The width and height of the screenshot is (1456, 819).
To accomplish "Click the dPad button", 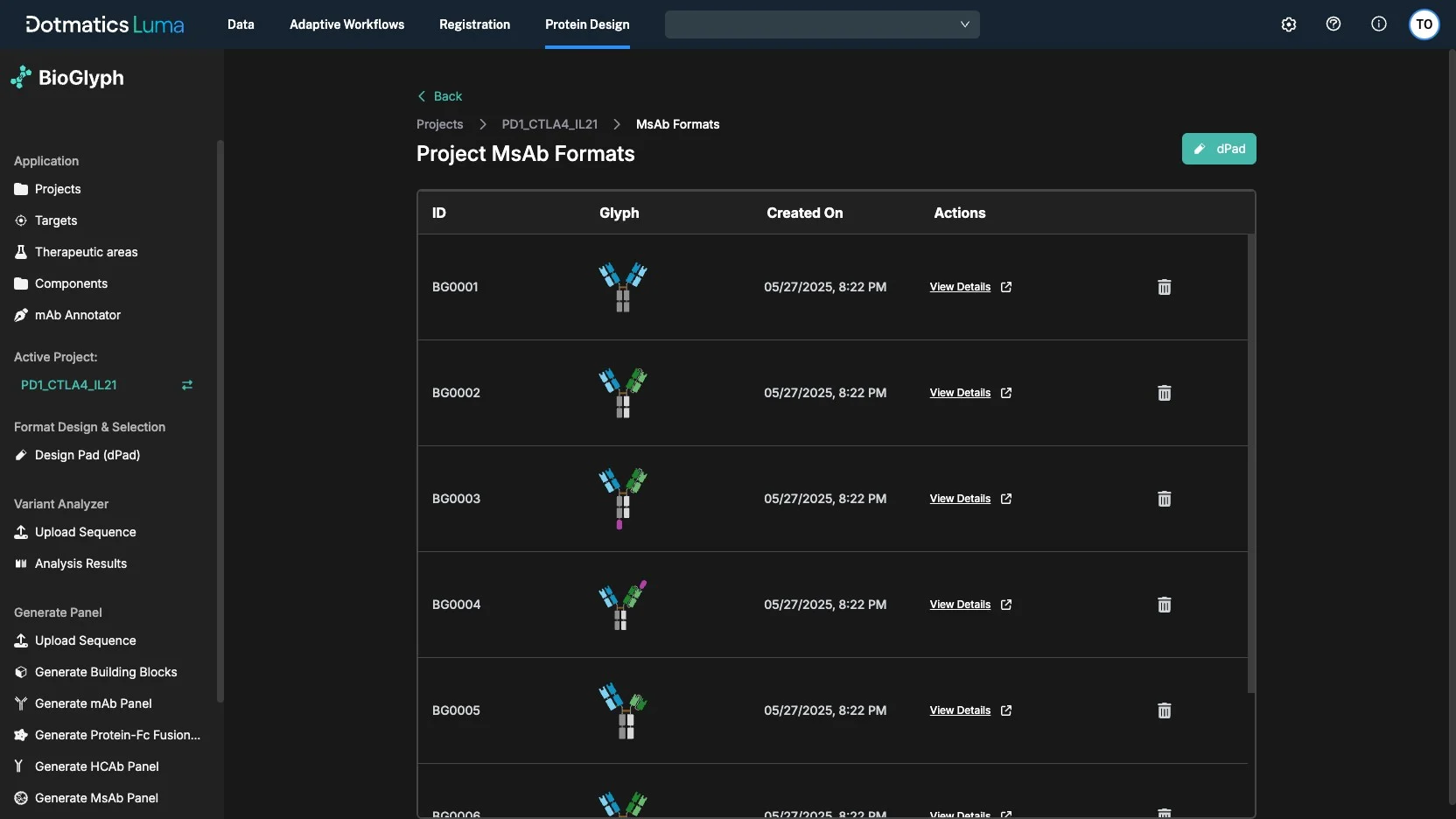I will pos(1219,149).
